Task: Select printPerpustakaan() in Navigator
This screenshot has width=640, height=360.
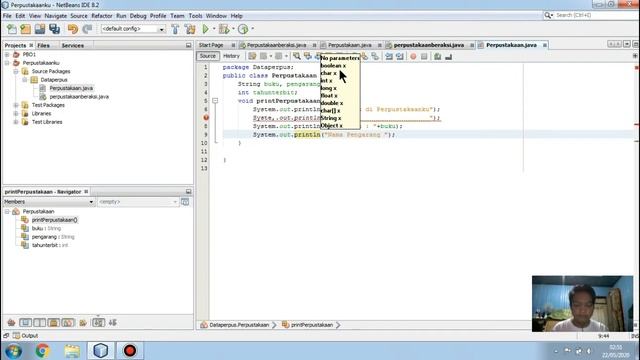Action: [55, 220]
